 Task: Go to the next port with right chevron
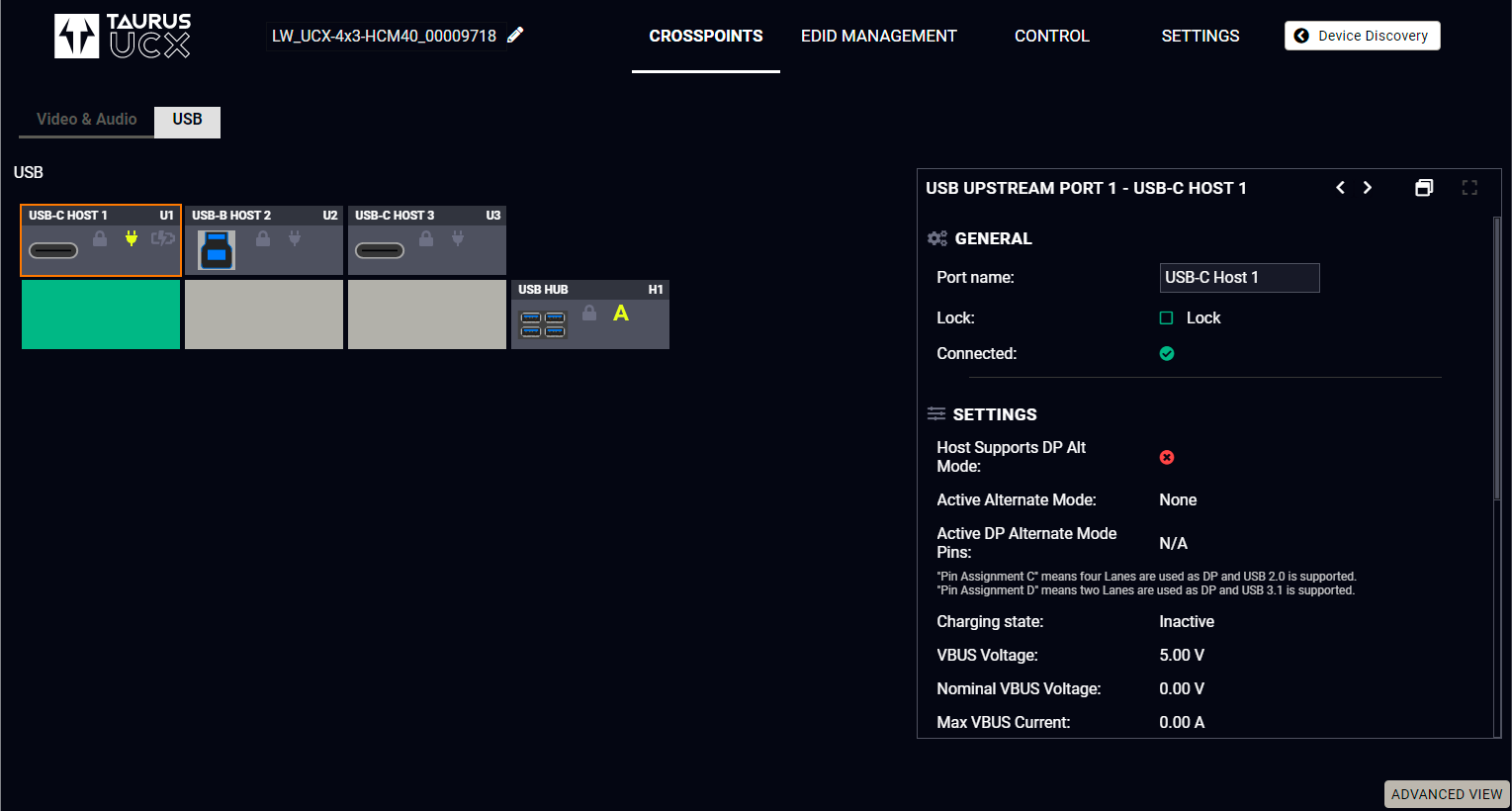pyautogui.click(x=1368, y=188)
